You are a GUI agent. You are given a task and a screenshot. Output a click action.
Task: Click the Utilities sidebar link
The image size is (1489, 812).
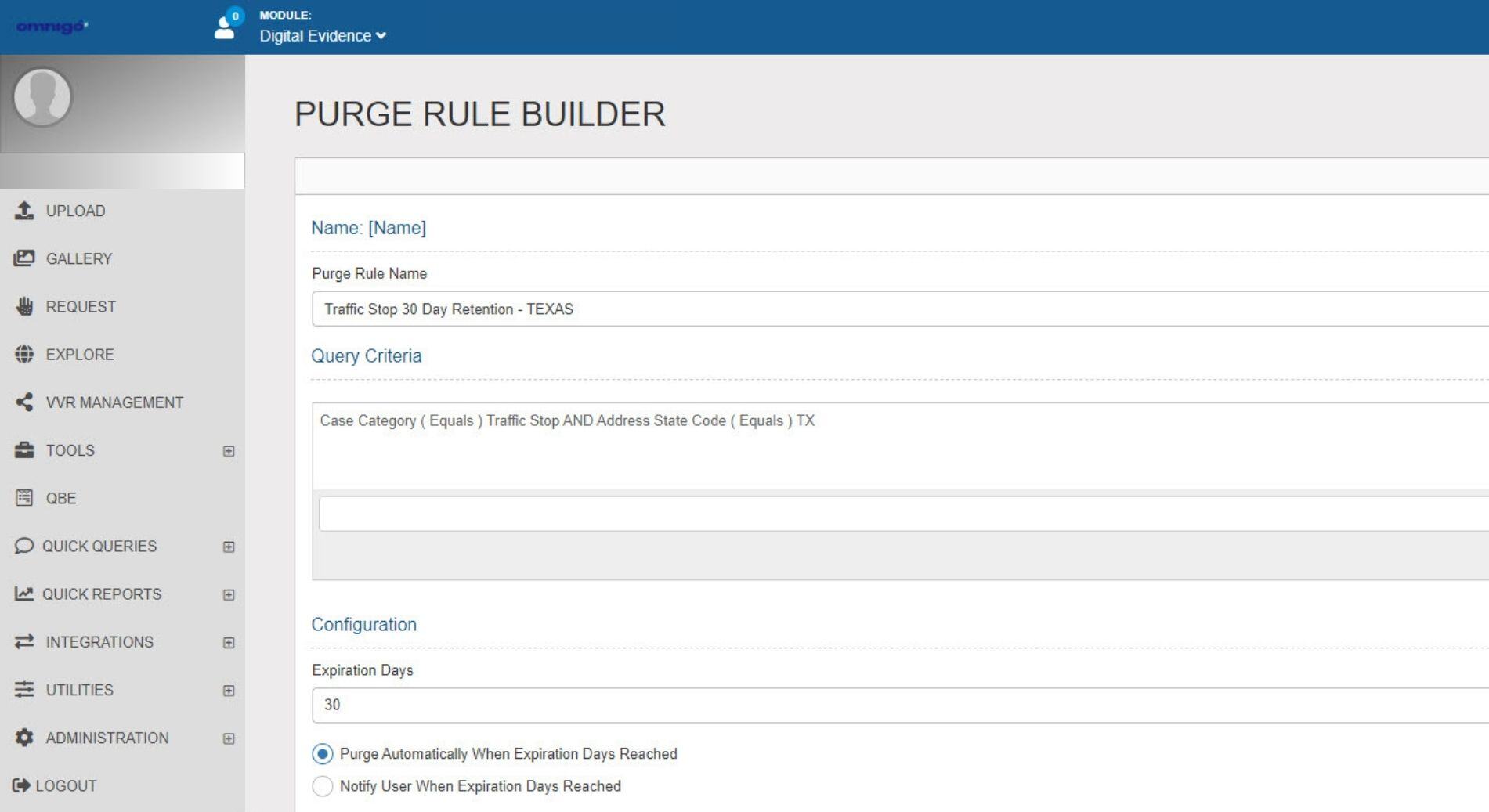click(x=79, y=690)
